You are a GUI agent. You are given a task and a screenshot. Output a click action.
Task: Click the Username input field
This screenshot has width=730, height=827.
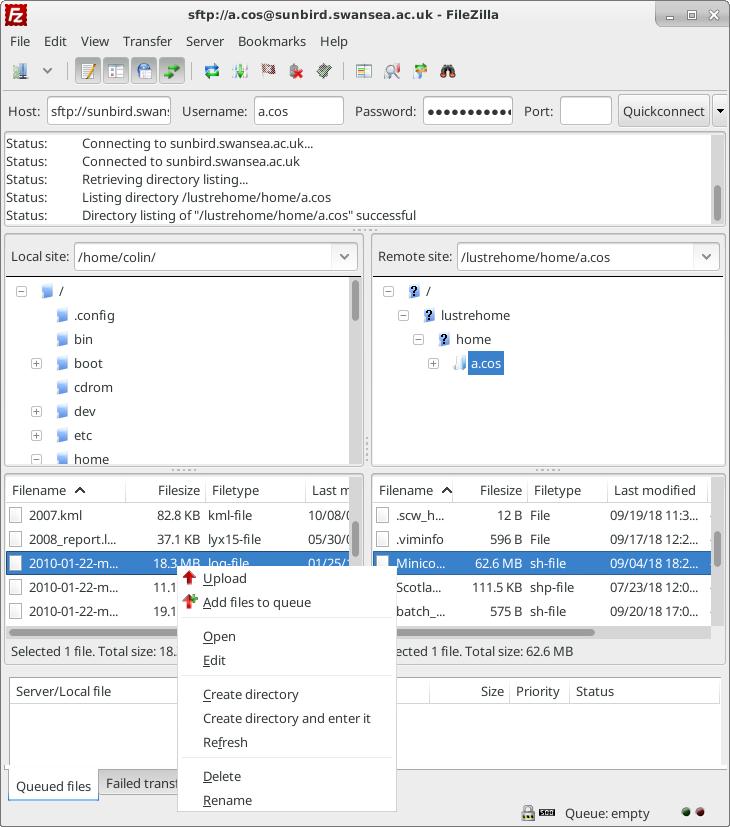(299, 111)
